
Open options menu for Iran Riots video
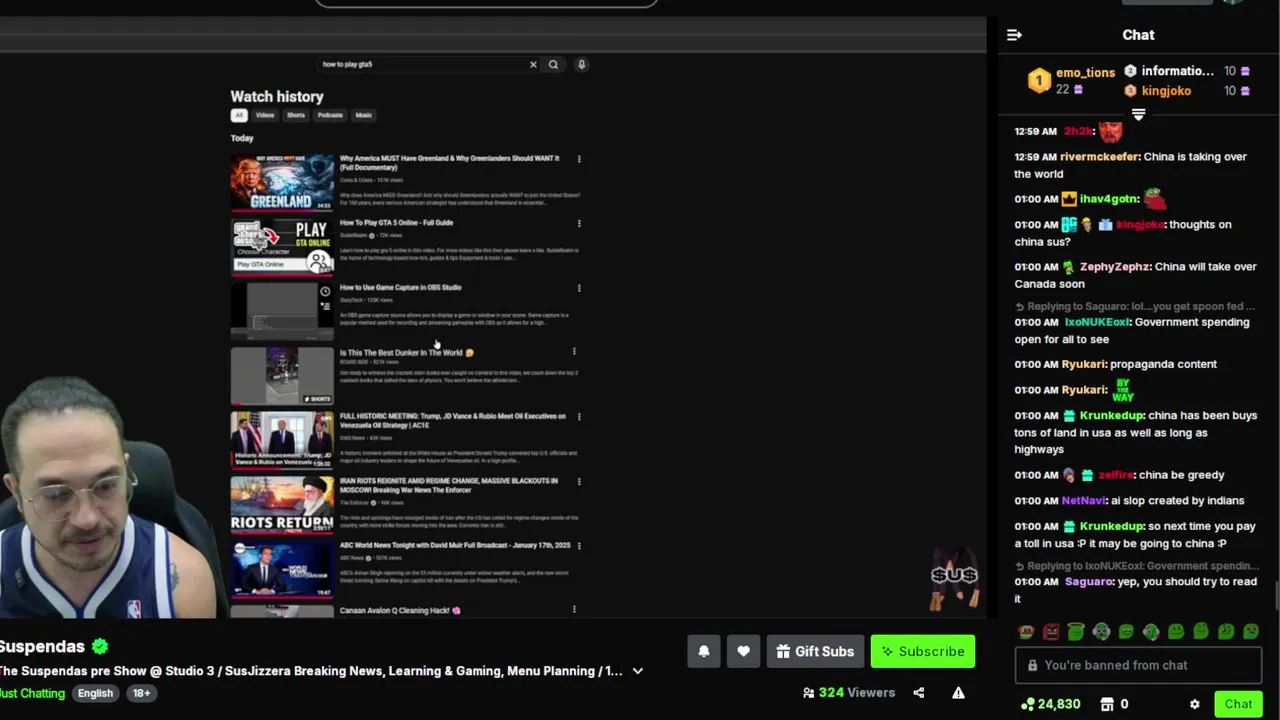point(578,482)
